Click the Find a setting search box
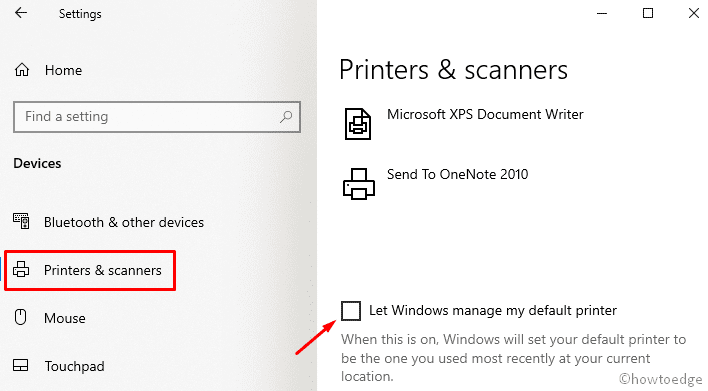Screen dimensions: 708x391 (157, 117)
